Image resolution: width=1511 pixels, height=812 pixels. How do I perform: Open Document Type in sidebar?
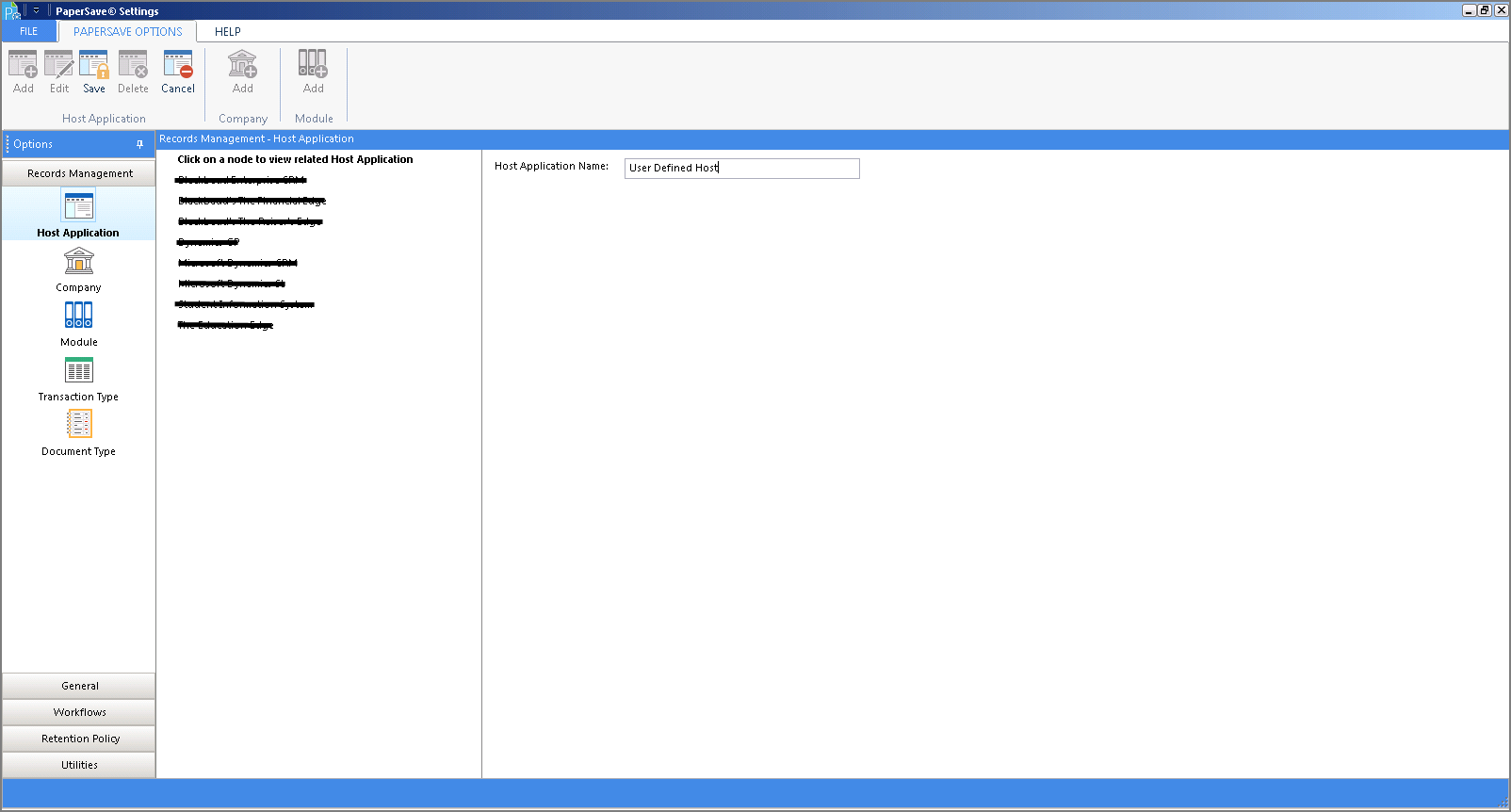78,433
